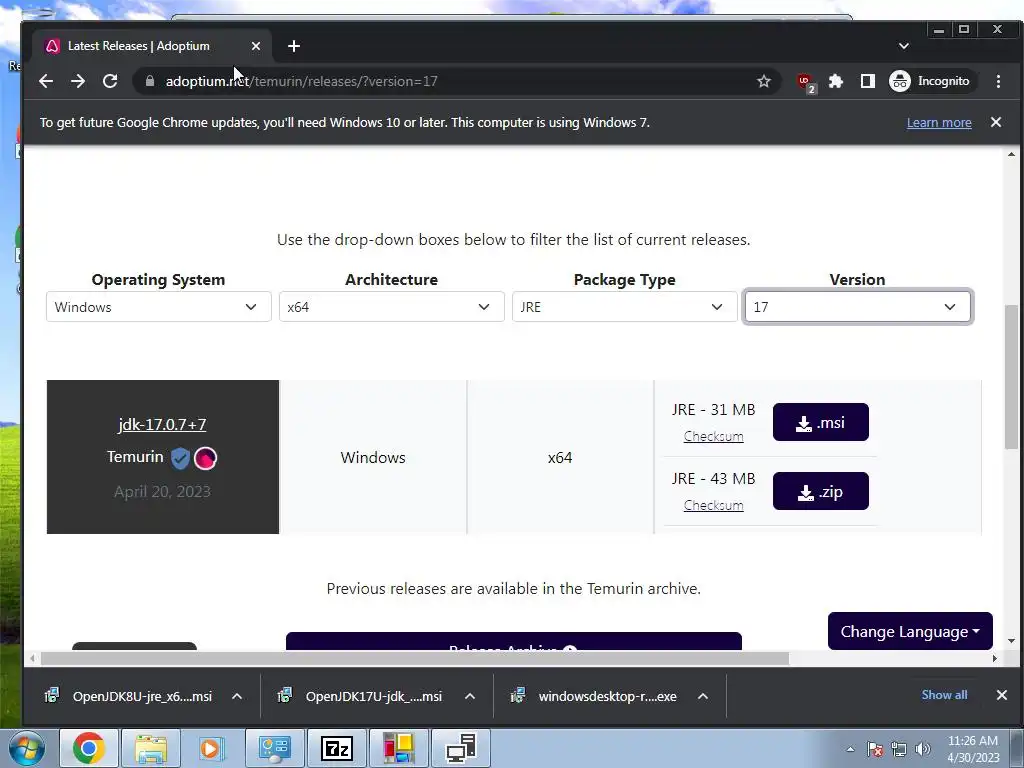The width and height of the screenshot is (1024, 768).
Task: Click the Temurin verified shield badge
Action: (180, 458)
